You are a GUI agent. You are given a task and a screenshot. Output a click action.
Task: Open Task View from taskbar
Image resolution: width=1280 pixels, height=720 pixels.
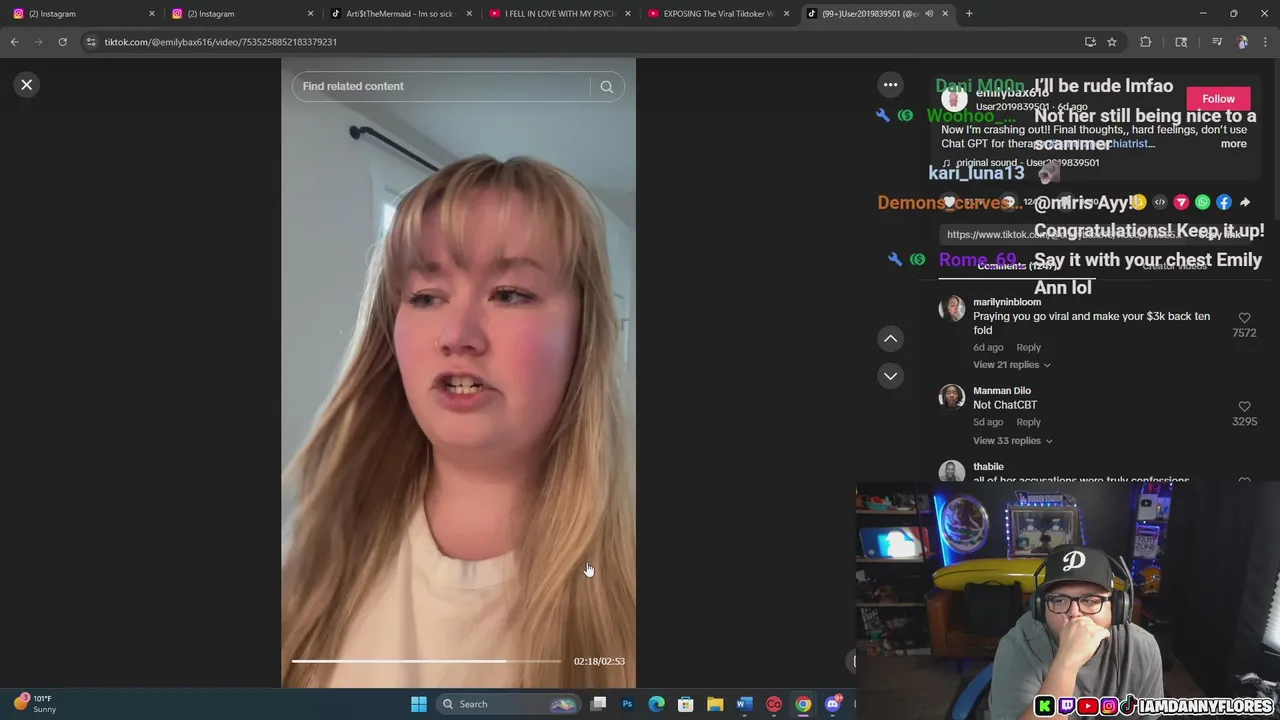pyautogui.click(x=598, y=704)
